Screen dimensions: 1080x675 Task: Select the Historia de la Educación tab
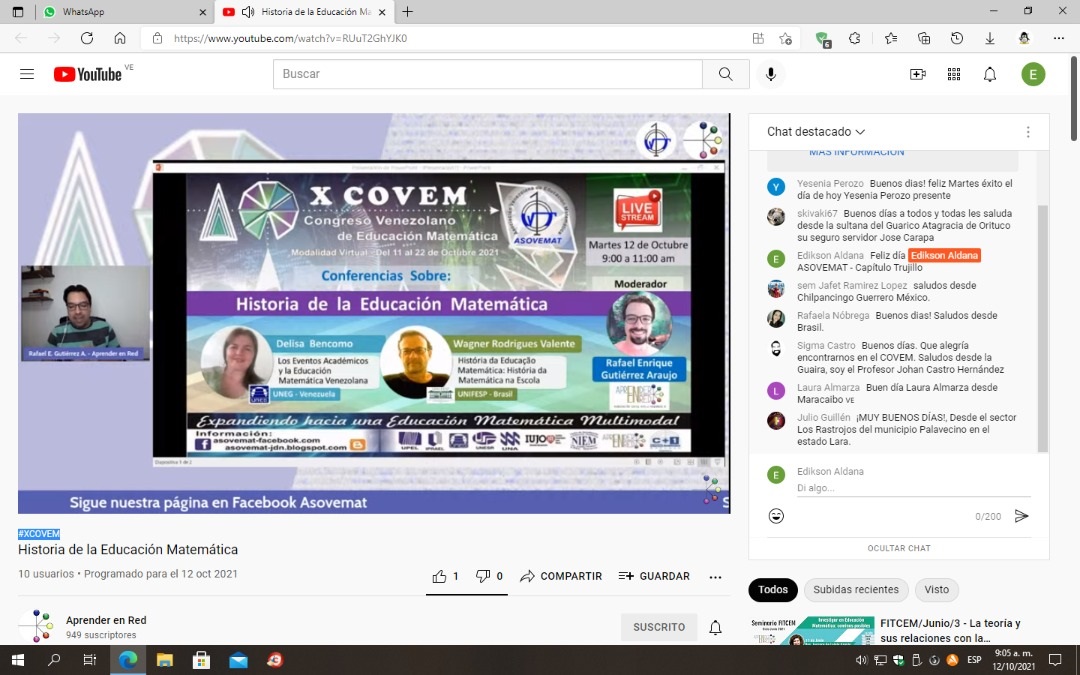[x=304, y=12]
